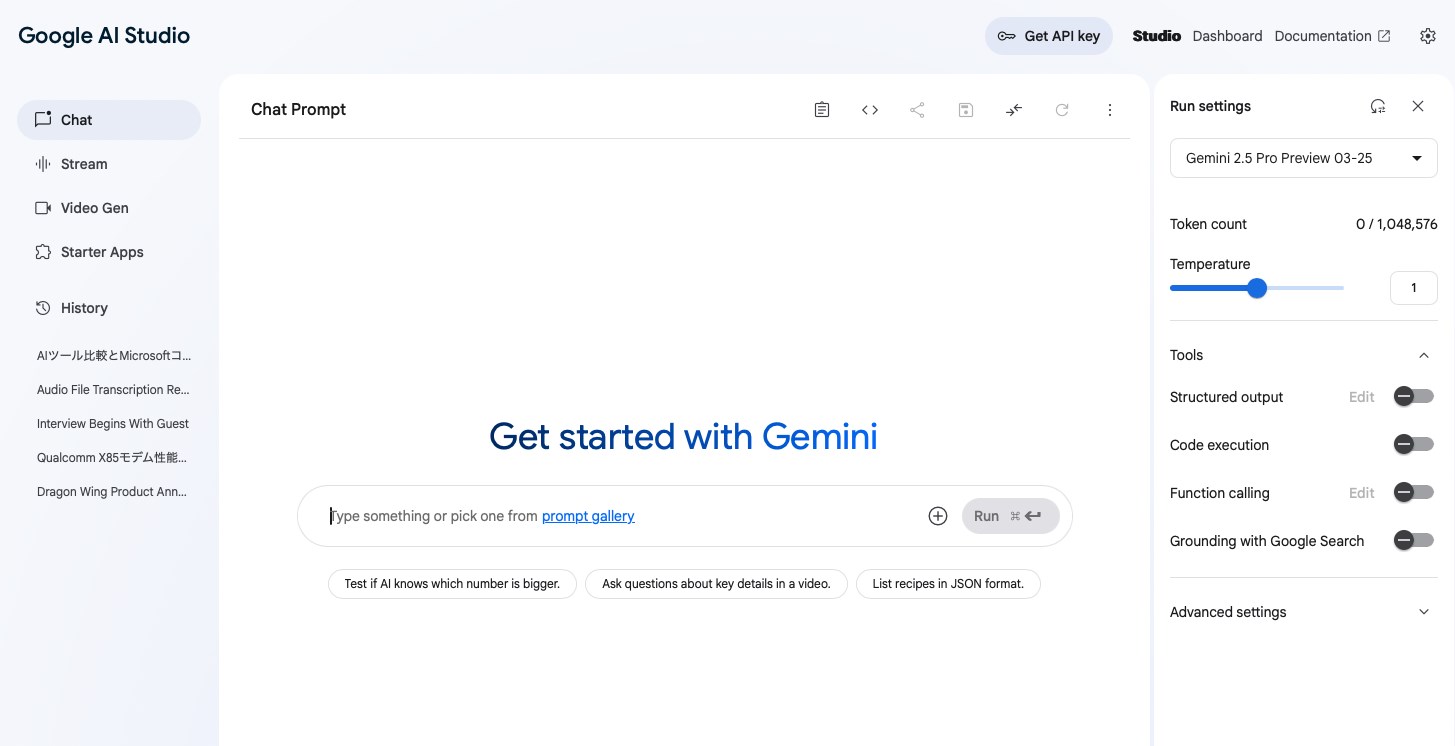
Task: Select Video Gen in the sidebar
Action: [109, 208]
